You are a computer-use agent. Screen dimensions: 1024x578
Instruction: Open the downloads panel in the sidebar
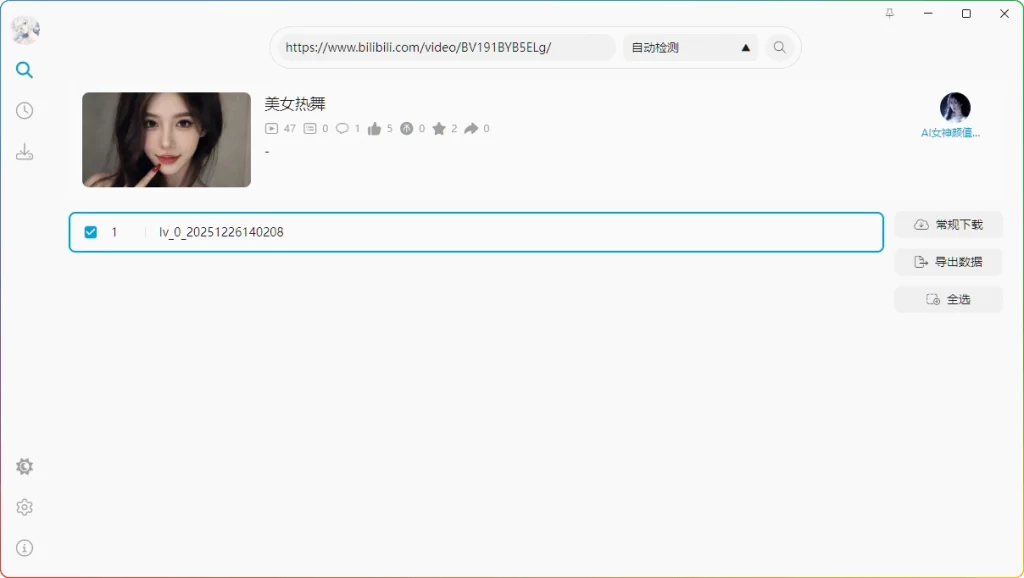pyautogui.click(x=24, y=151)
